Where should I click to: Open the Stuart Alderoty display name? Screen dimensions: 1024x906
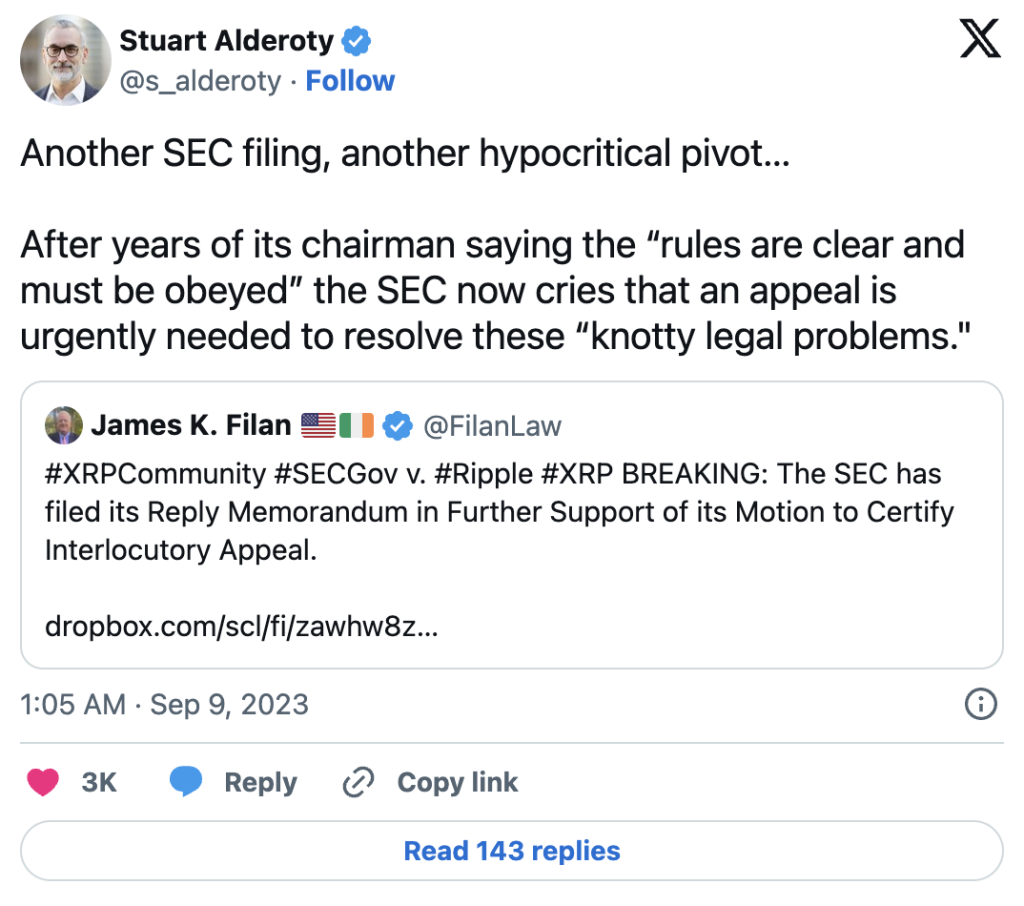click(227, 41)
